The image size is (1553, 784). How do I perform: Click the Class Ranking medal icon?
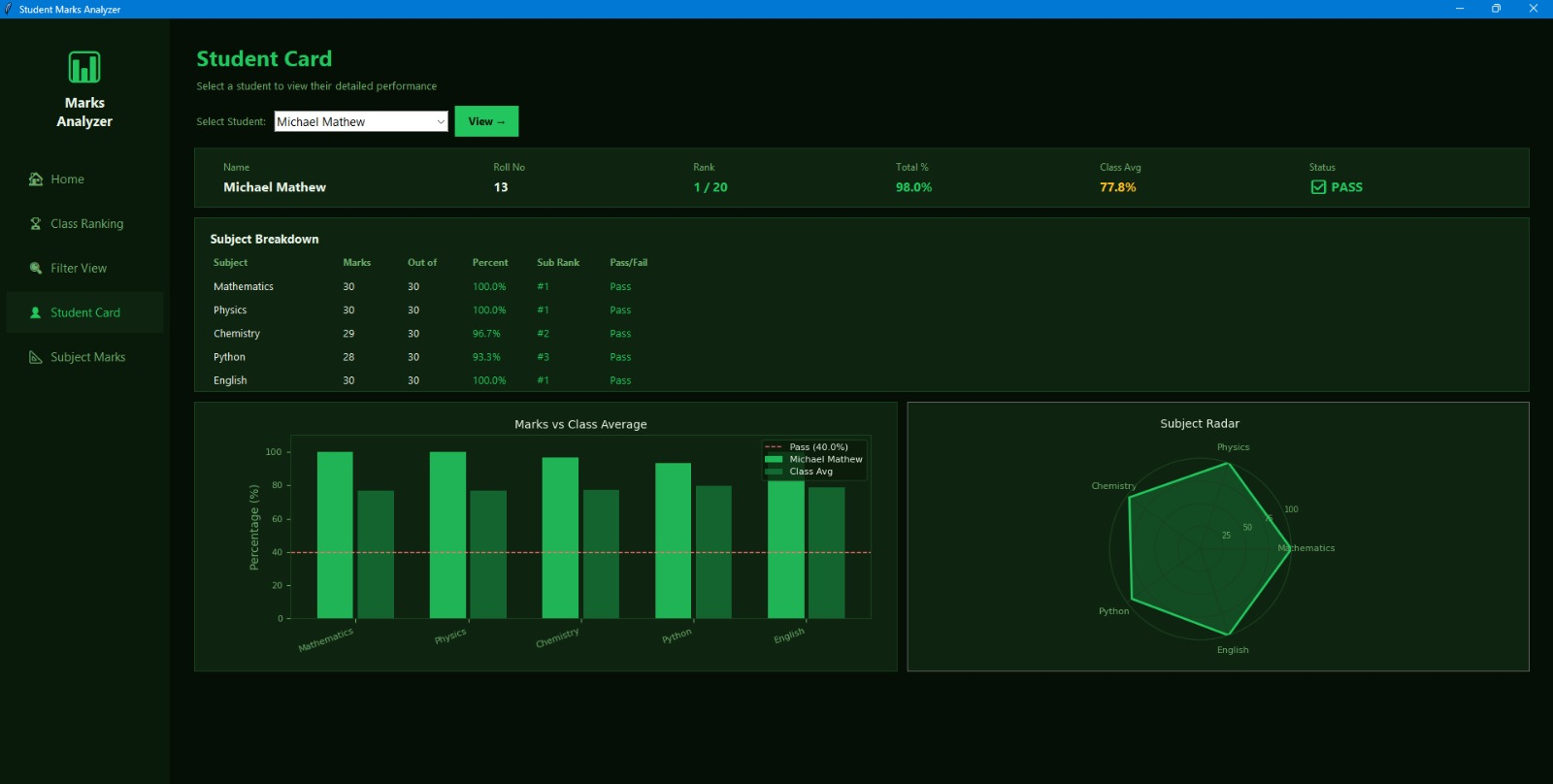pyautogui.click(x=36, y=224)
